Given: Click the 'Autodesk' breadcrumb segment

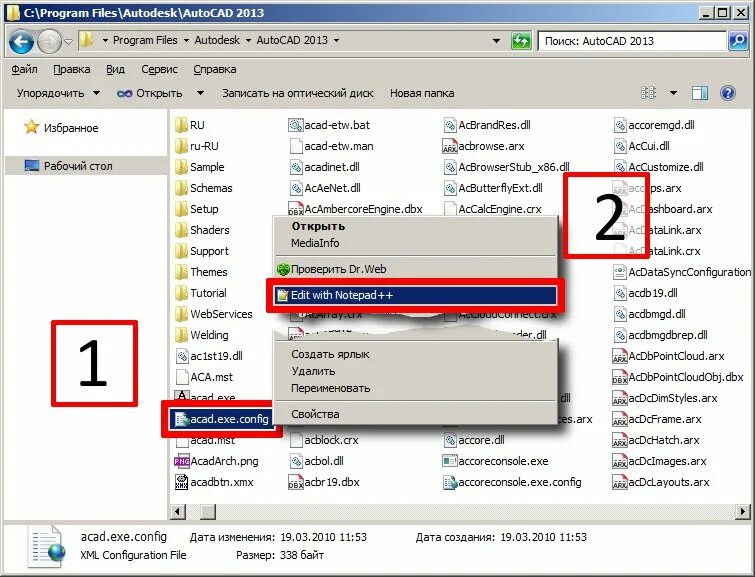Looking at the screenshot, I should 217,40.
